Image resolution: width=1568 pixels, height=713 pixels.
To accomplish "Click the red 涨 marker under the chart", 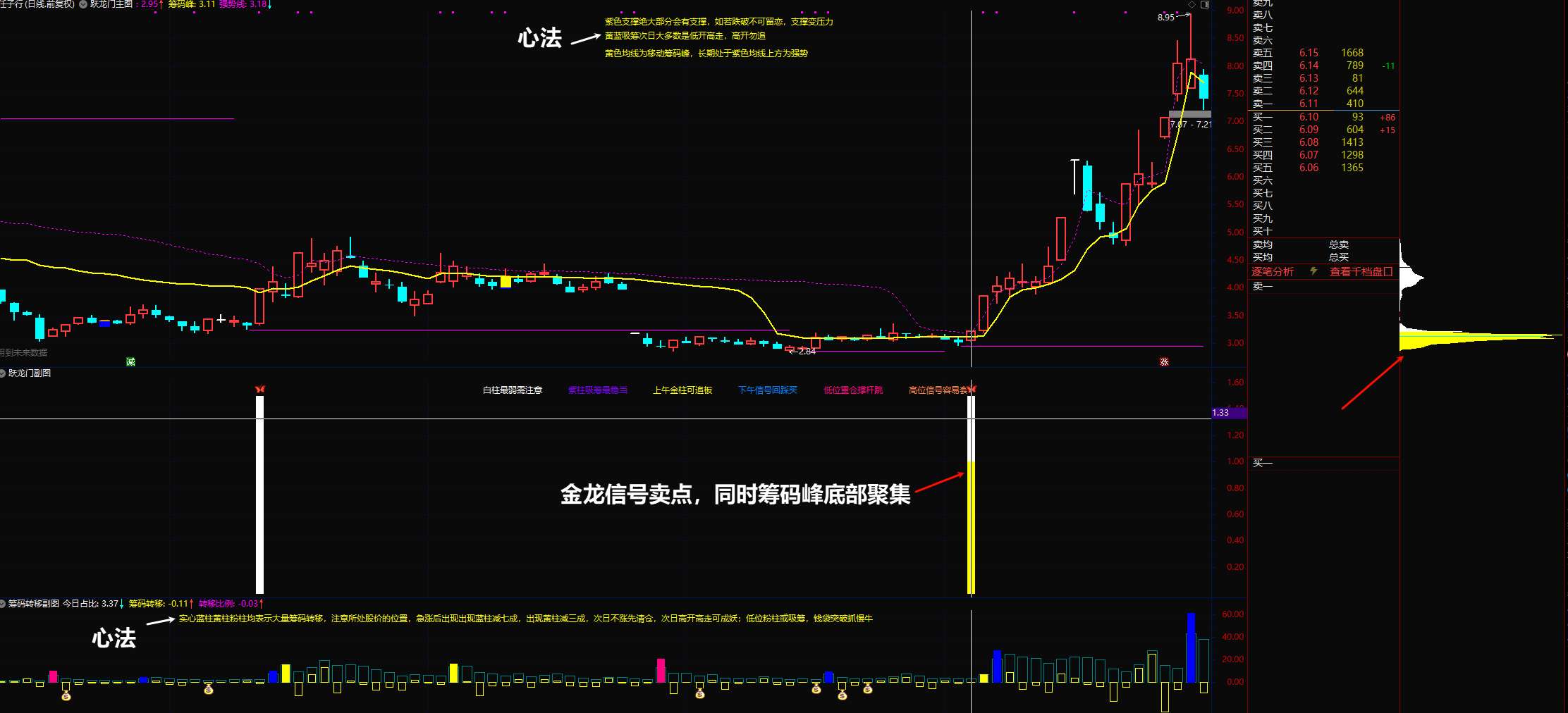I will (1164, 361).
